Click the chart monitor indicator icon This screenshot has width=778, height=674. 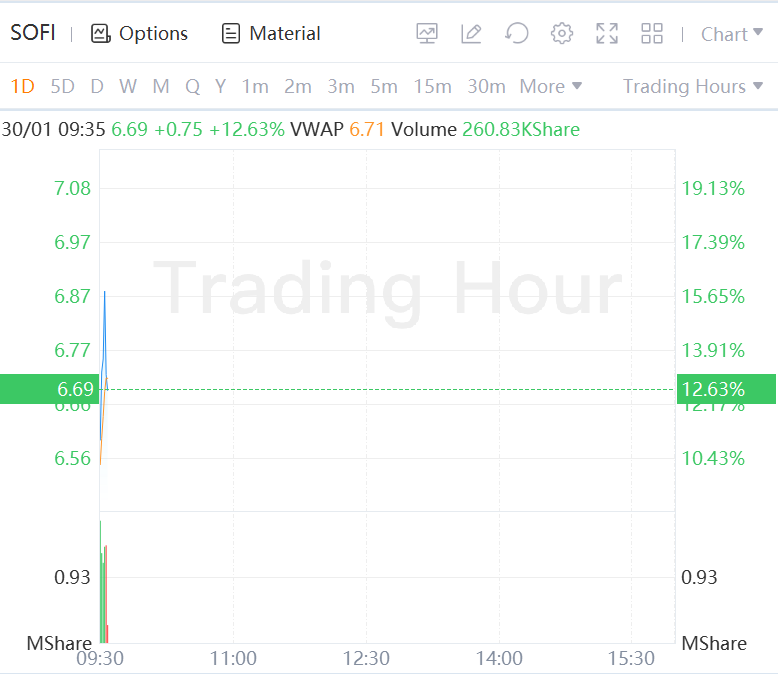(427, 34)
